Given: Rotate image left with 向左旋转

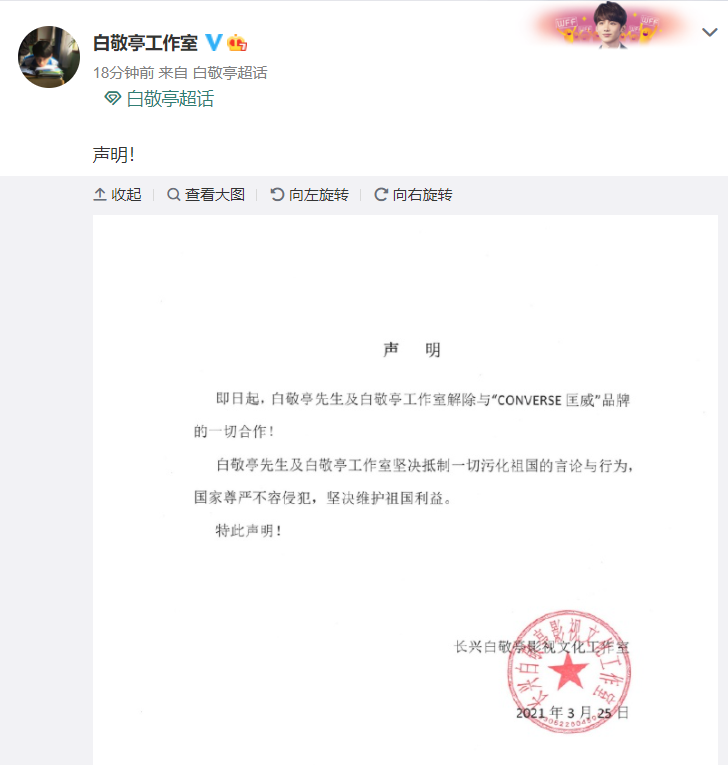Looking at the screenshot, I should tap(309, 195).
